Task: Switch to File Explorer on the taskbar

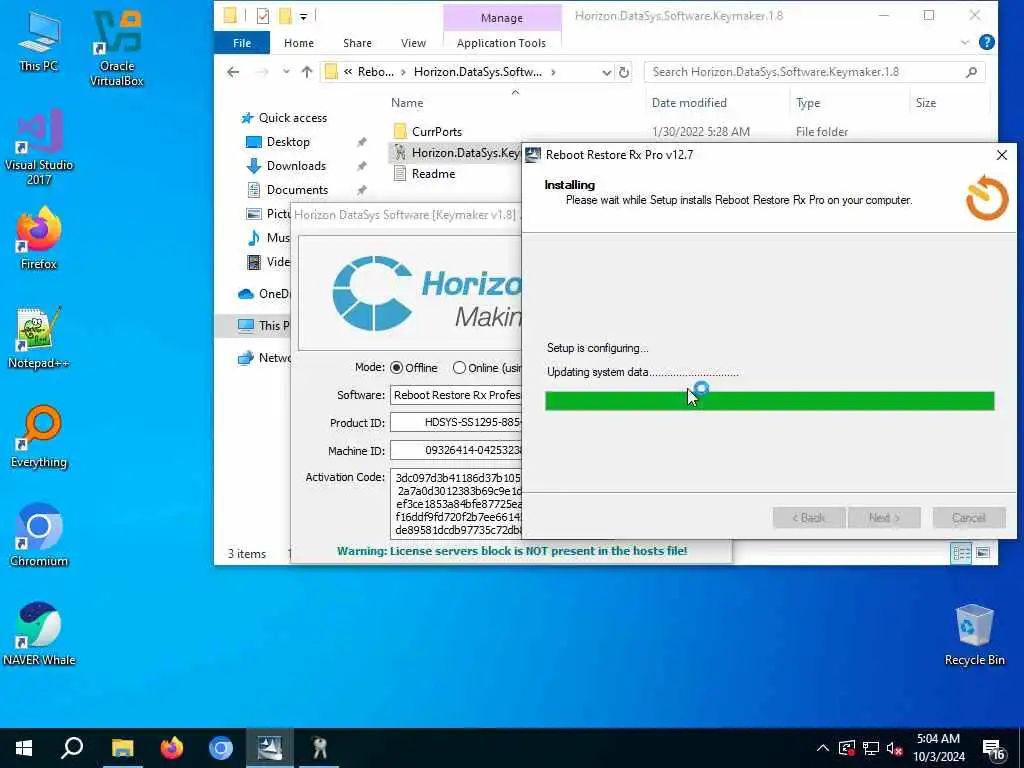Action: 122,748
